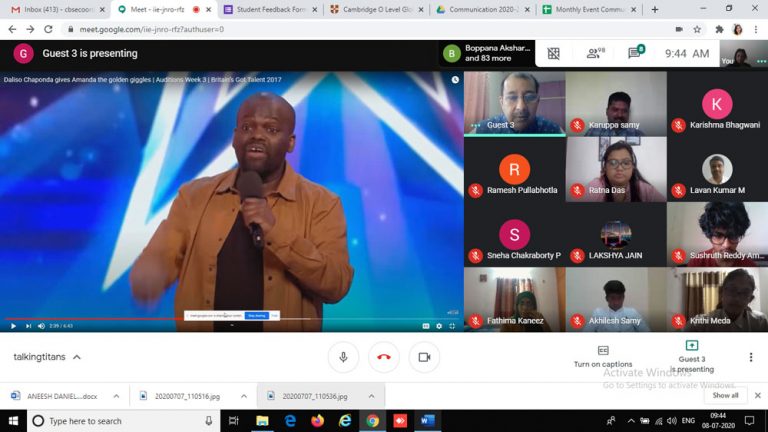The width and height of the screenshot is (768, 432).
Task: Toggle the Meet camera button
Action: [424, 357]
